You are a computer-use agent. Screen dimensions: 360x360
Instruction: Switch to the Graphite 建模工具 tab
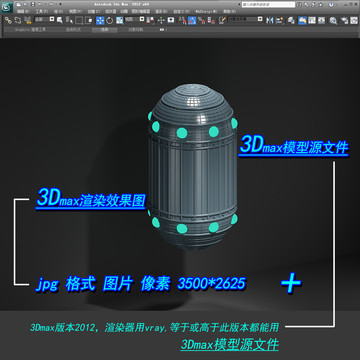coord(30,30)
